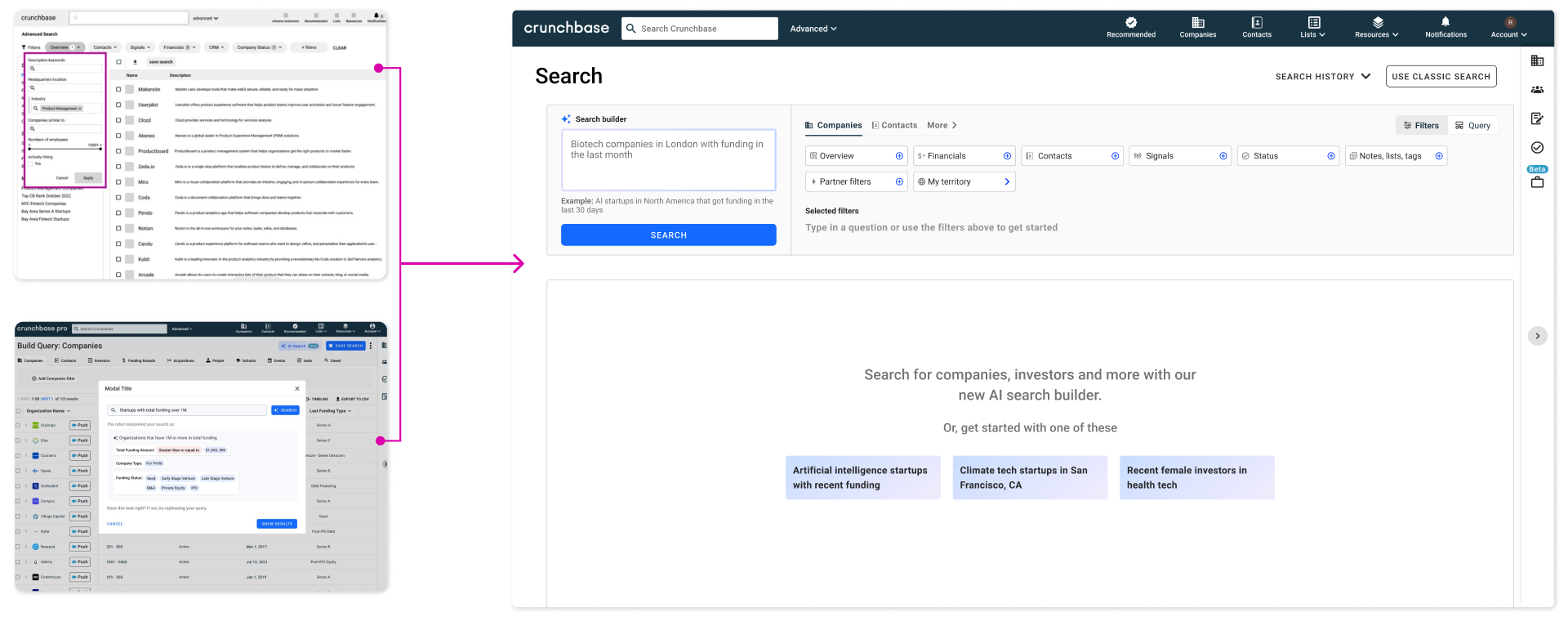Open the notes edit icon in right sidebar
This screenshot has height=617, width=1568.
click(x=1537, y=118)
